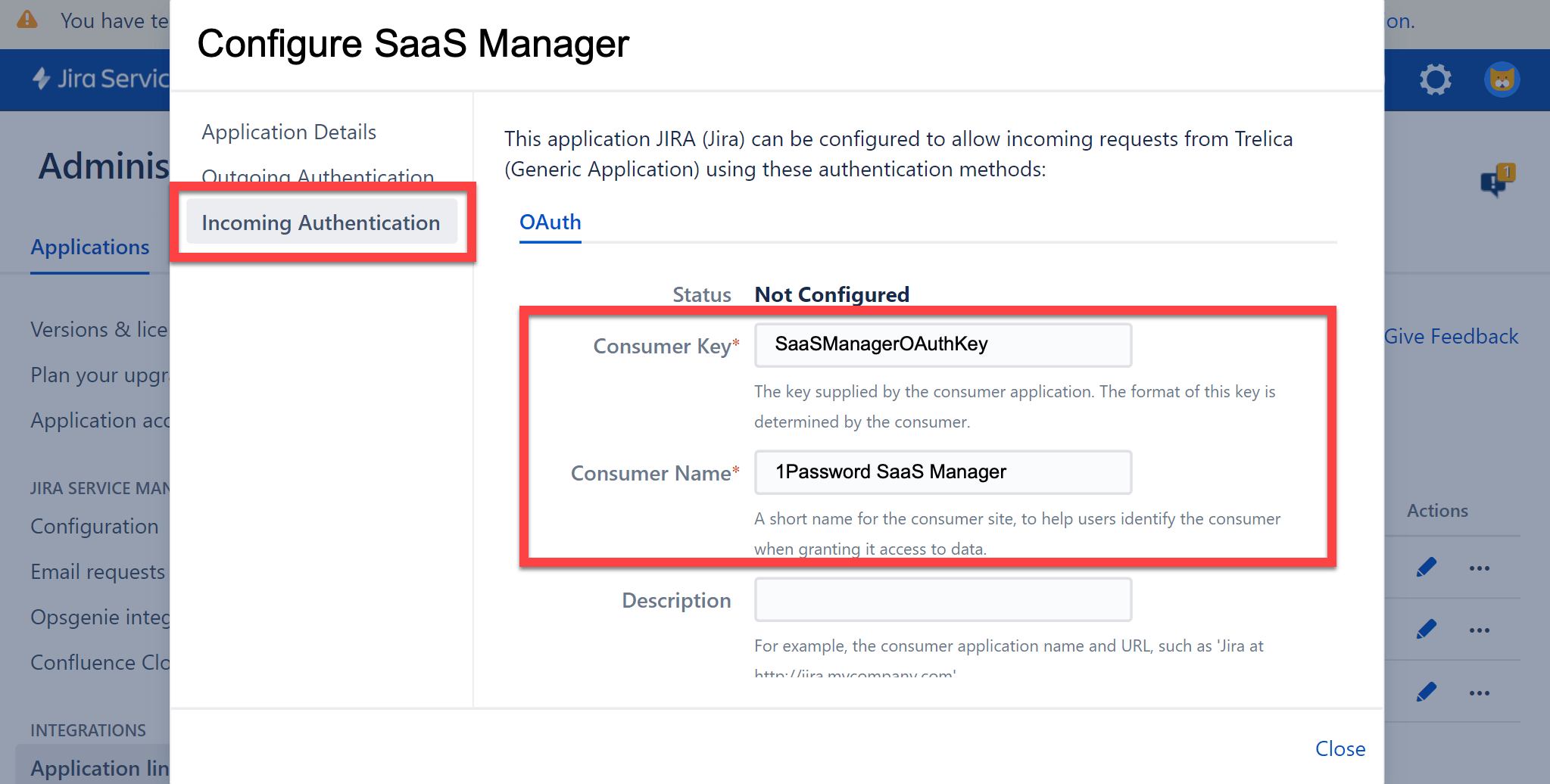1550x784 pixels.
Task: Click the Not Configured status text
Action: point(832,294)
